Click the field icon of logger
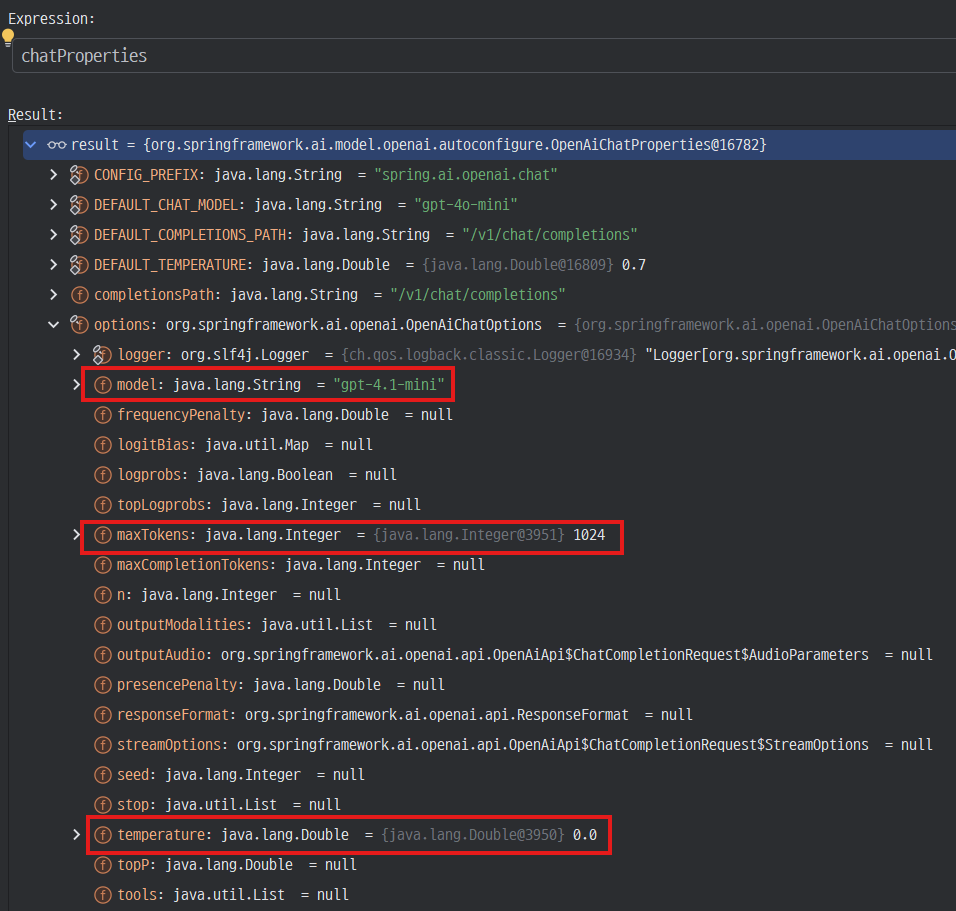Viewport: 956px width, 911px height. (x=102, y=354)
